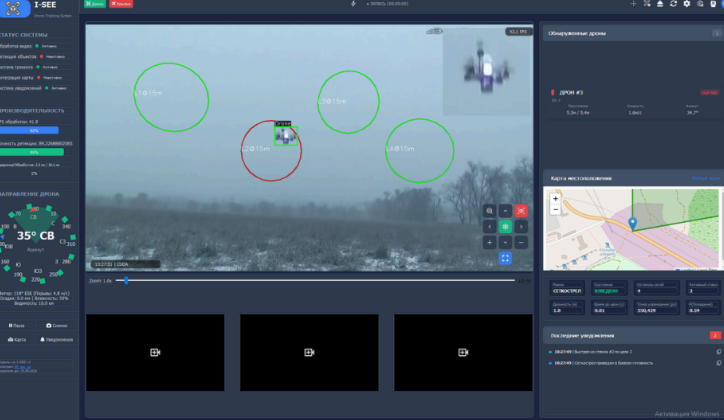Open the Notifications button in left sidebar
This screenshot has width=724, height=420.
click(57, 340)
